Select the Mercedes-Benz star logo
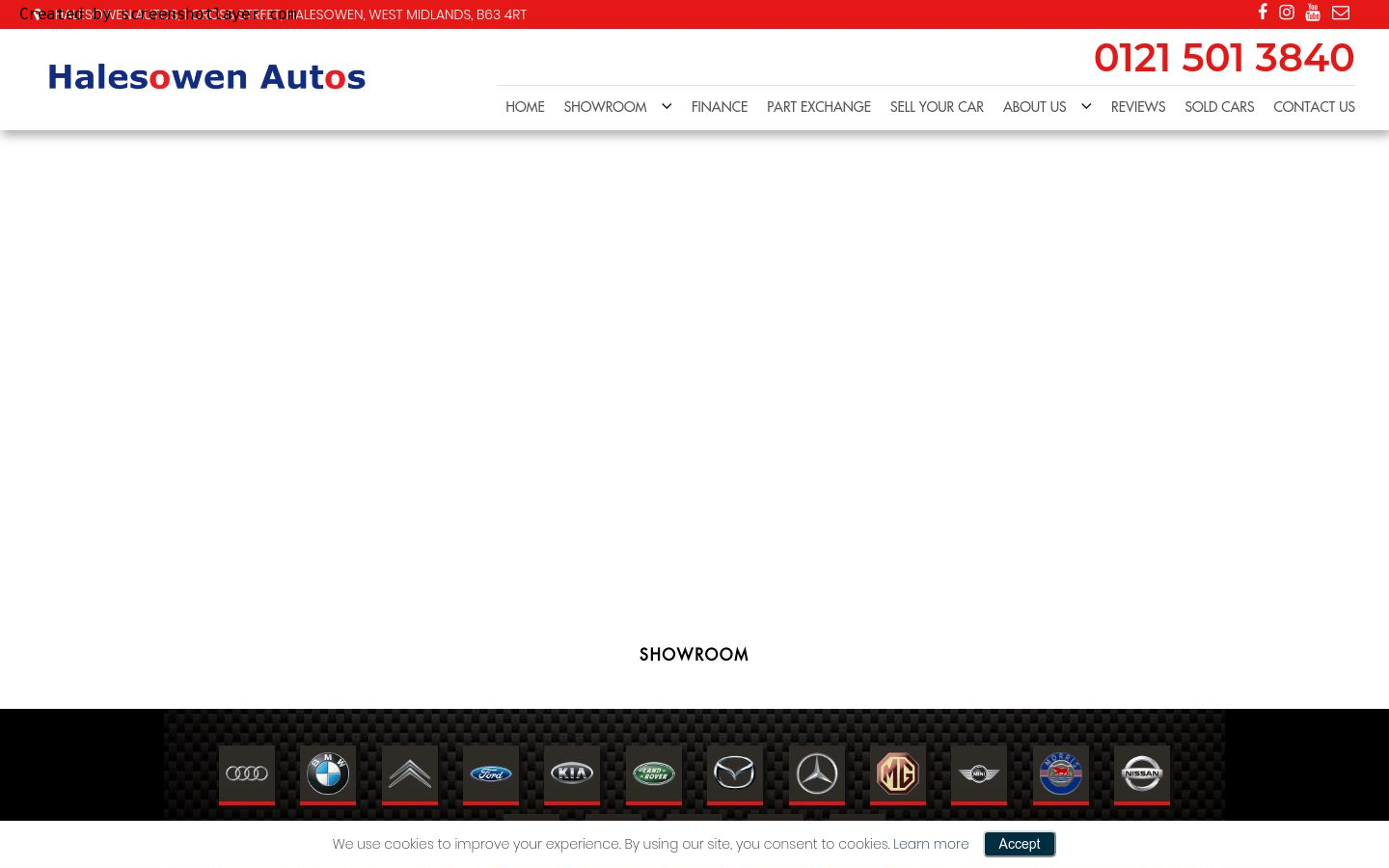The image size is (1389, 868). 817,773
